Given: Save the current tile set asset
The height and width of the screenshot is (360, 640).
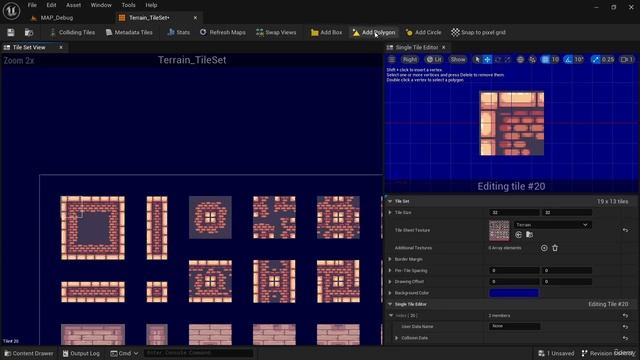Looking at the screenshot, I should 11,32.
